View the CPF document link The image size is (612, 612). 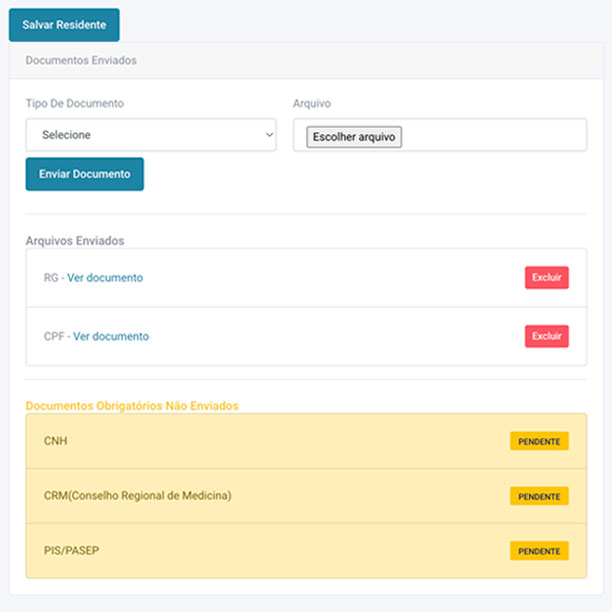tap(111, 336)
